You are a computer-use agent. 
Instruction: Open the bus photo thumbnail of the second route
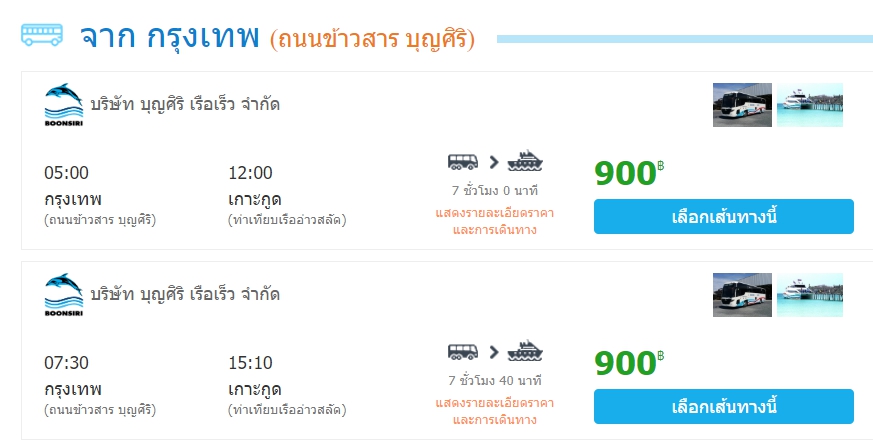click(742, 295)
